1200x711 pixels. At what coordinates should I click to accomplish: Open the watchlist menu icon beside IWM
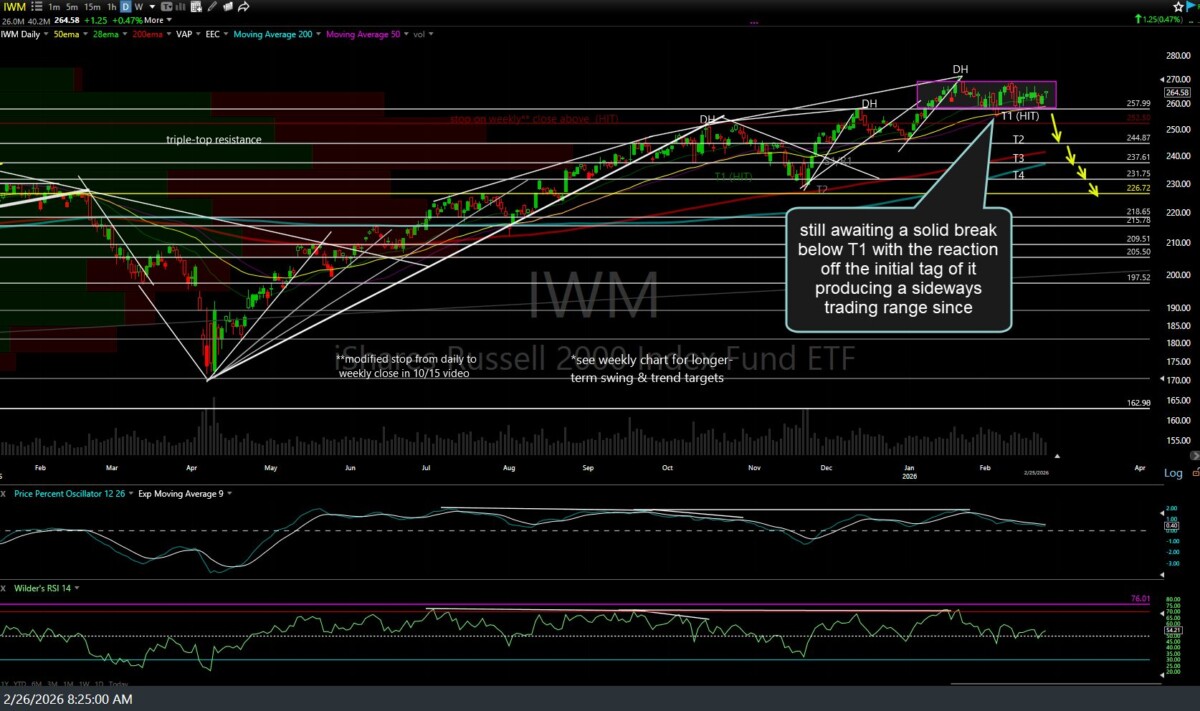(x=37, y=6)
